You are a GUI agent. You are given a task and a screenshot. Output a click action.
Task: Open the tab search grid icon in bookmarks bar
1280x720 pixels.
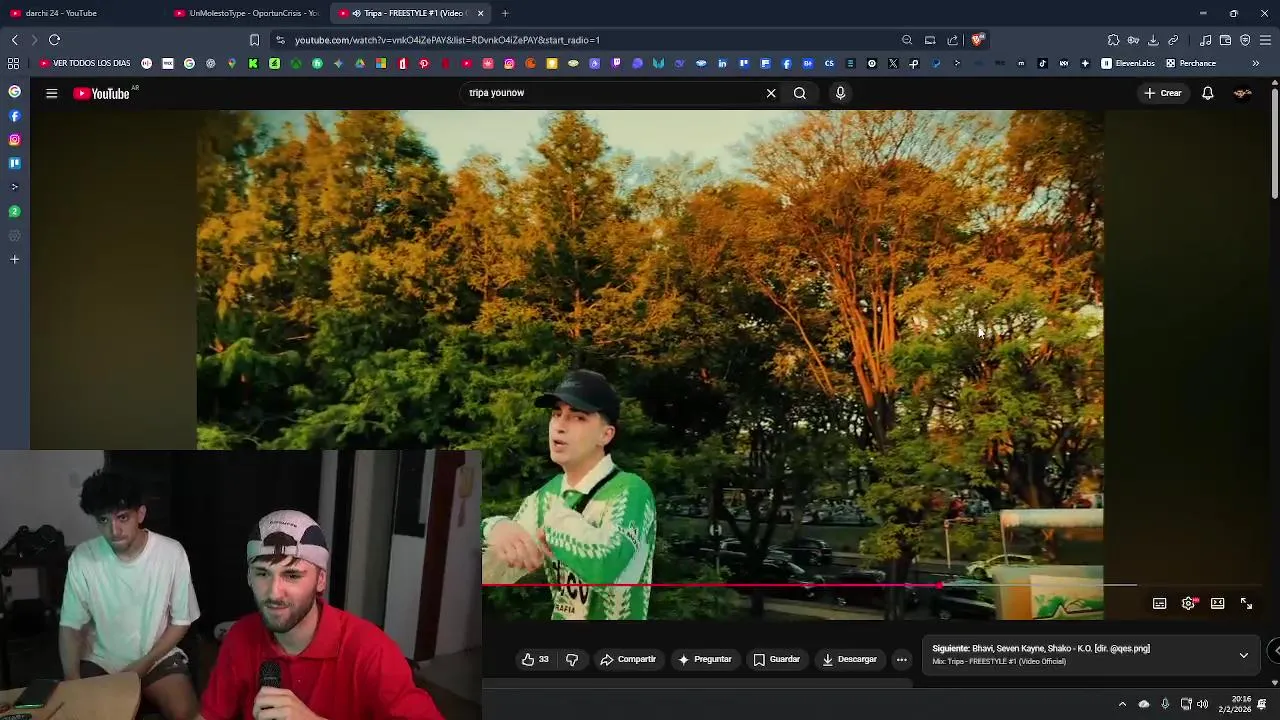[x=13, y=63]
